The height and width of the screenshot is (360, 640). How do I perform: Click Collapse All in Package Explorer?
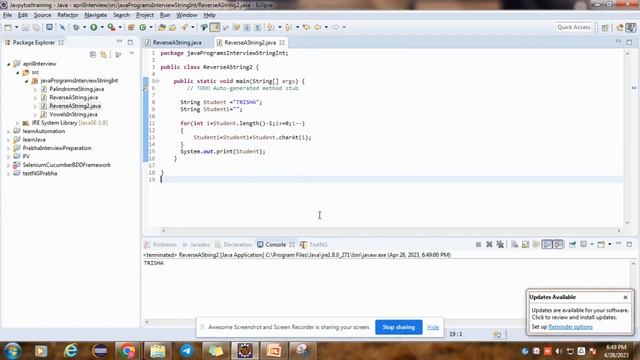pos(93,54)
